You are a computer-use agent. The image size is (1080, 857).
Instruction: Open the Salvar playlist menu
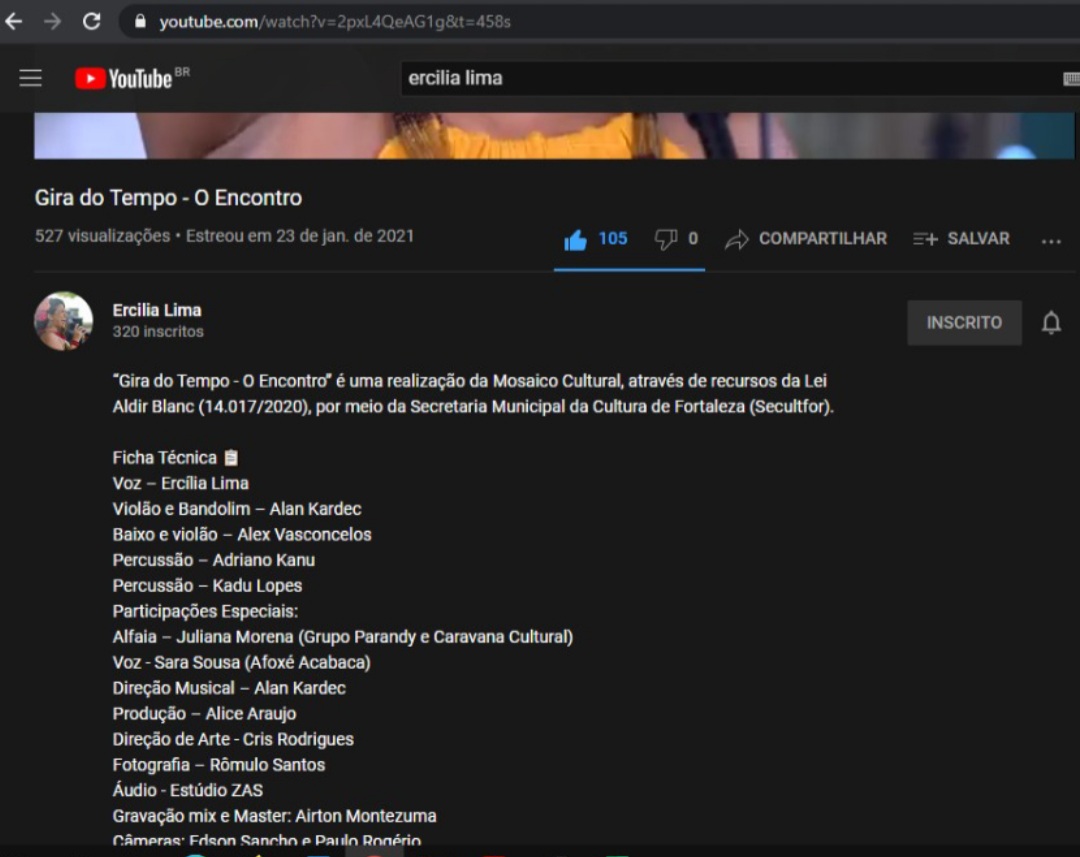[961, 239]
